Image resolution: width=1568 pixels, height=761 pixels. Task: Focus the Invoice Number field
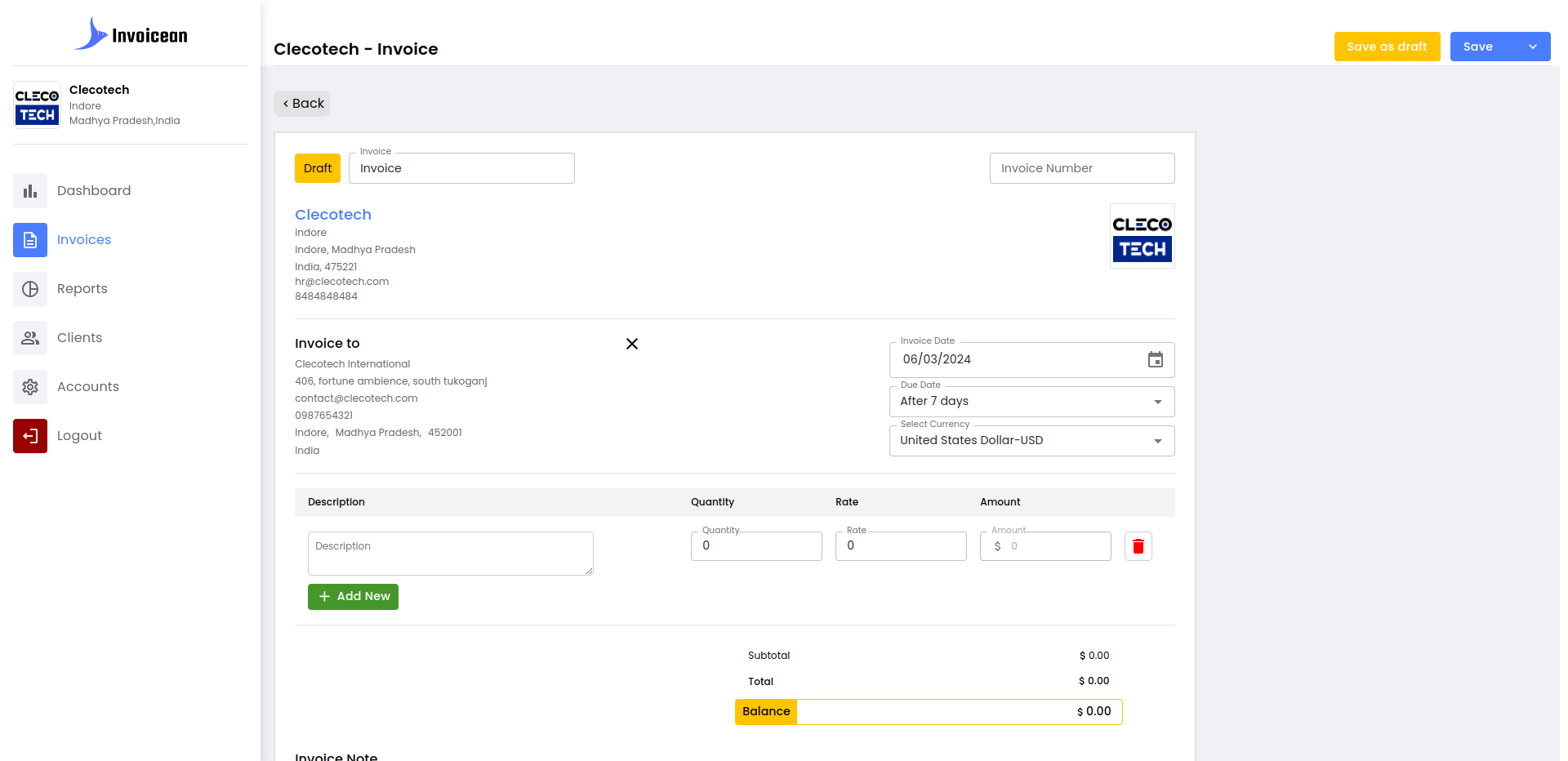point(1082,168)
